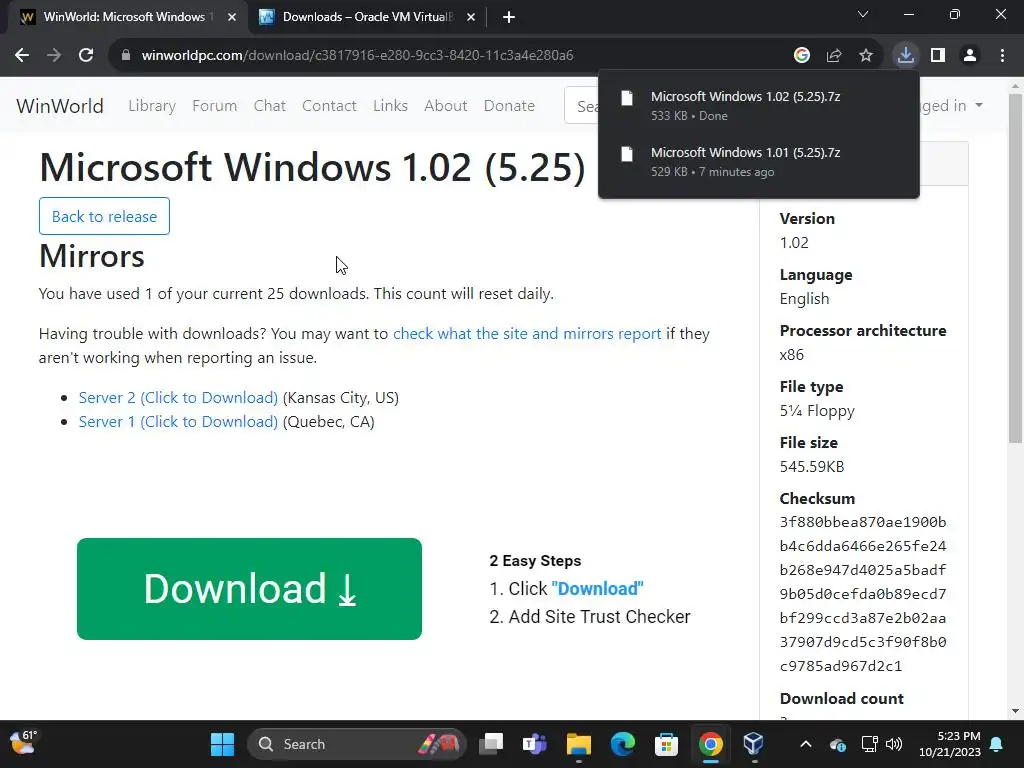Click the share page icon
This screenshot has width=1024, height=768.
pyautogui.click(x=833, y=56)
